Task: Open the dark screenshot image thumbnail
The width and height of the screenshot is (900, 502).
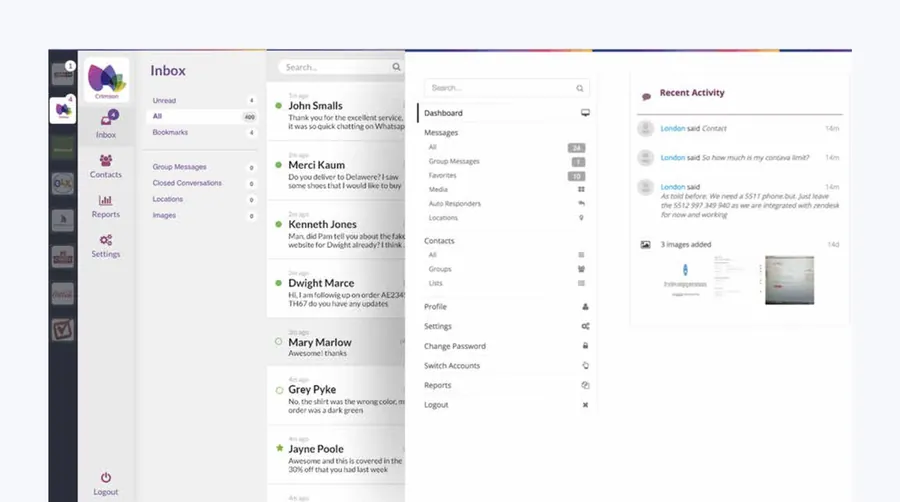Action: point(789,280)
